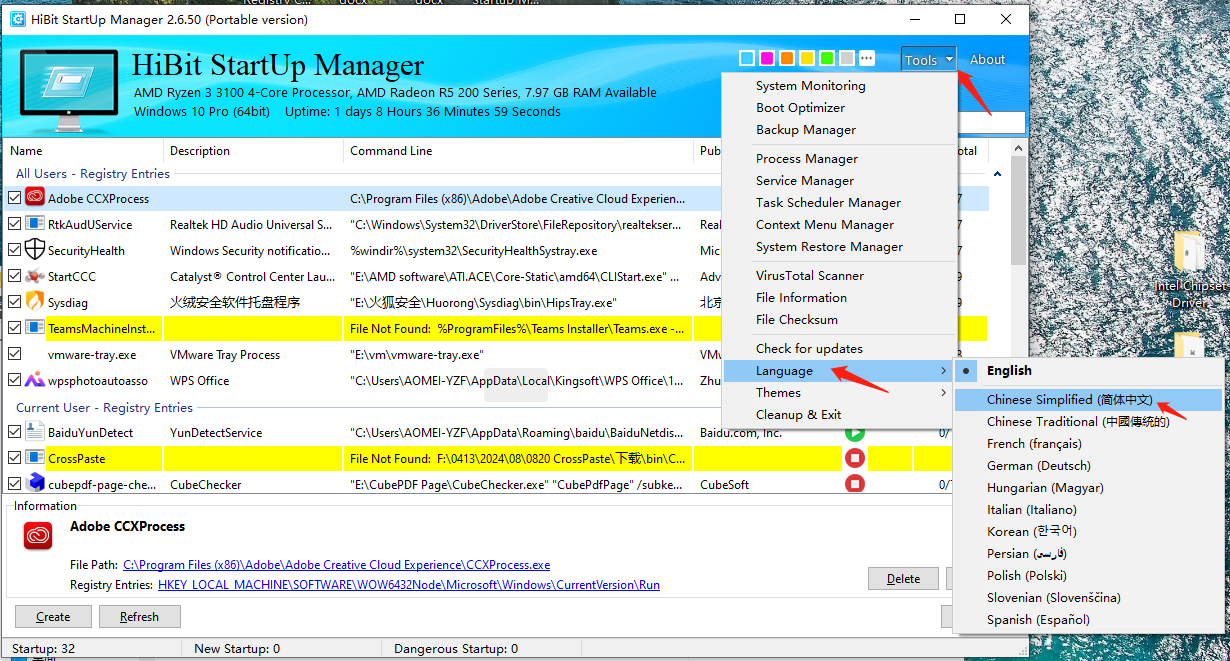
Task: Click the Refresh button
Action: [139, 616]
